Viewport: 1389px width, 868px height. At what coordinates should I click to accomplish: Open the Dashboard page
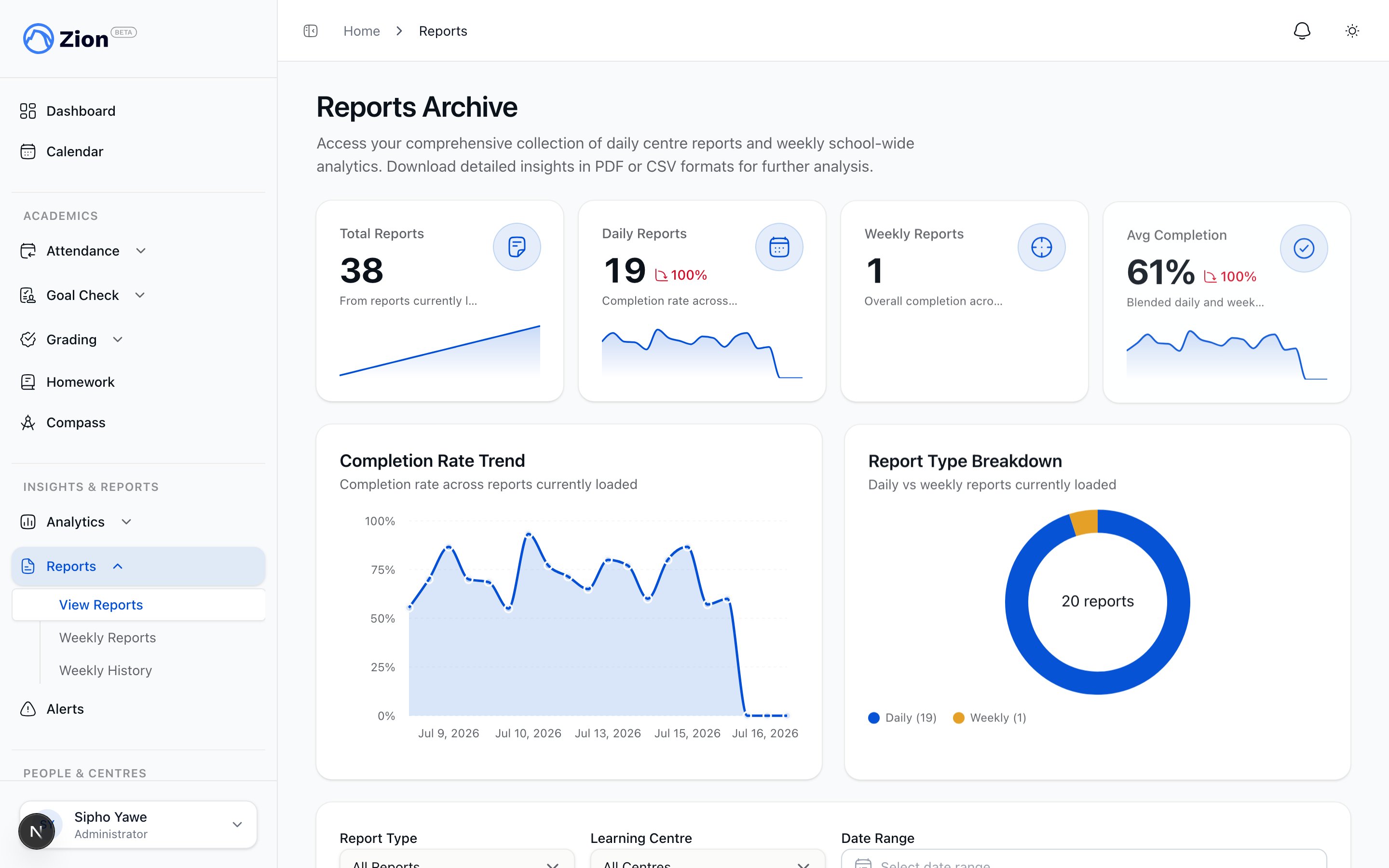(138, 111)
